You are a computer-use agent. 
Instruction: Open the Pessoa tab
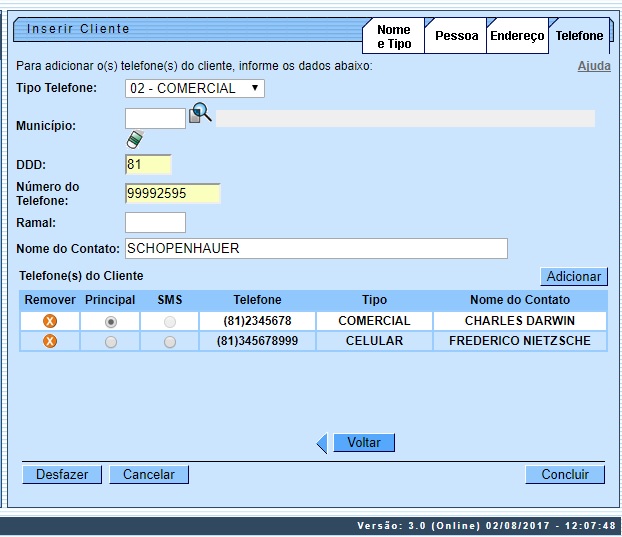(456, 36)
